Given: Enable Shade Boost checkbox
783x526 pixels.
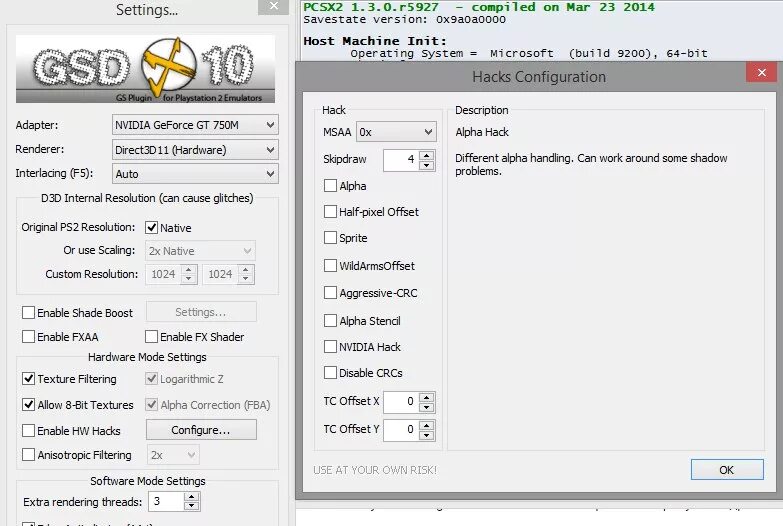Looking at the screenshot, I should pyautogui.click(x=28, y=313).
